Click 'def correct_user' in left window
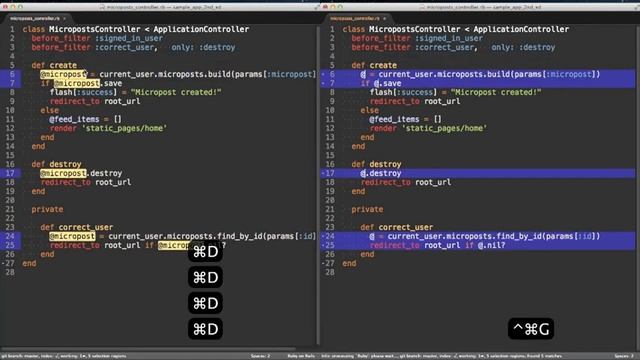This screenshot has height=360, width=640. tap(77, 227)
